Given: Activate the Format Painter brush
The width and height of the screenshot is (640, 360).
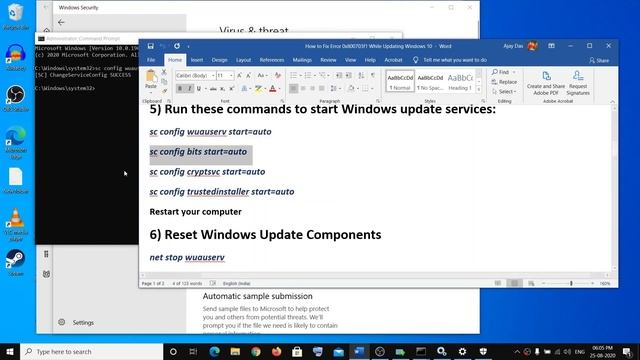Looking at the screenshot, I should pyautogui.click(x=164, y=91).
